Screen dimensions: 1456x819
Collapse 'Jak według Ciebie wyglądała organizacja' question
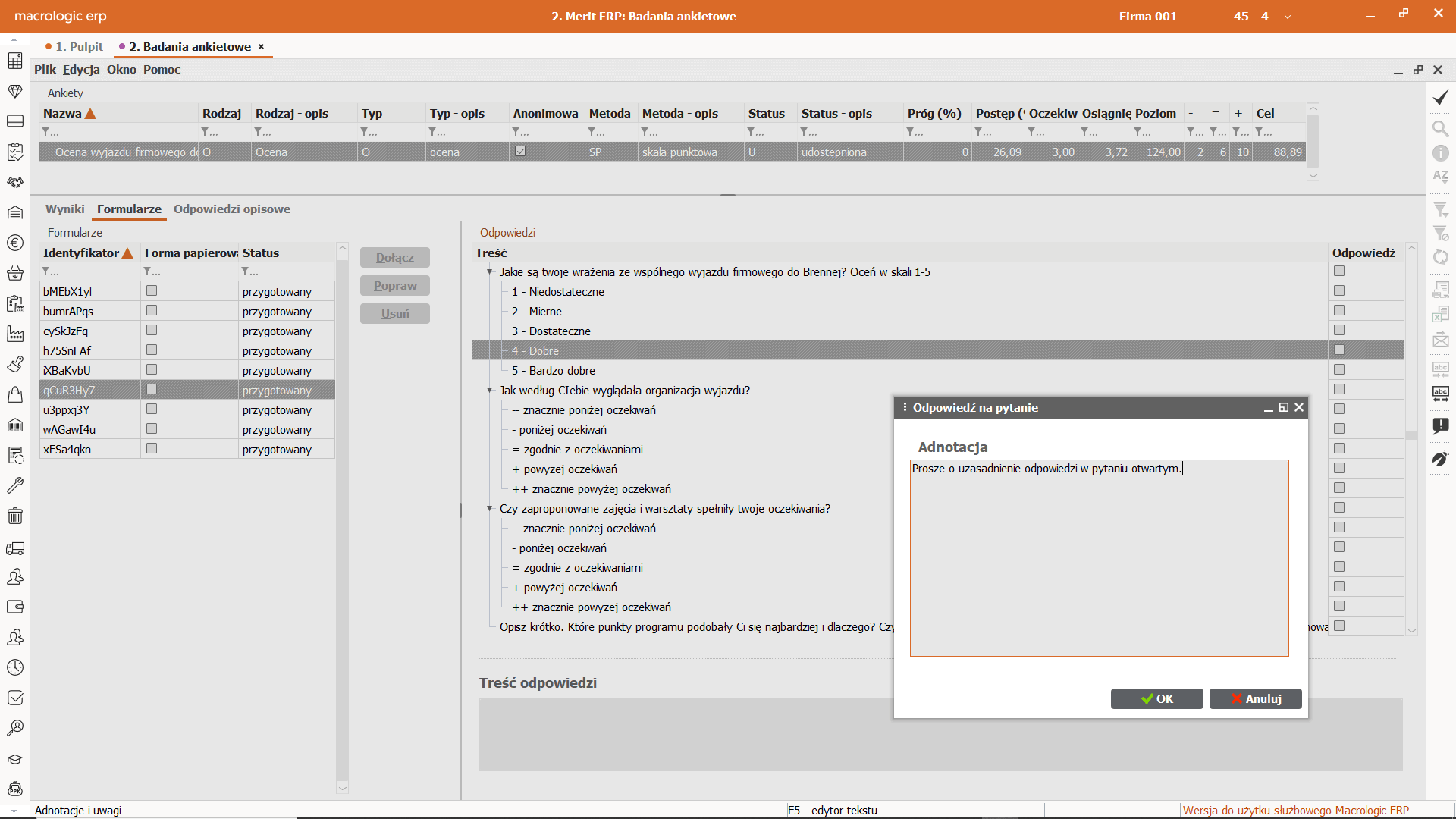[490, 390]
